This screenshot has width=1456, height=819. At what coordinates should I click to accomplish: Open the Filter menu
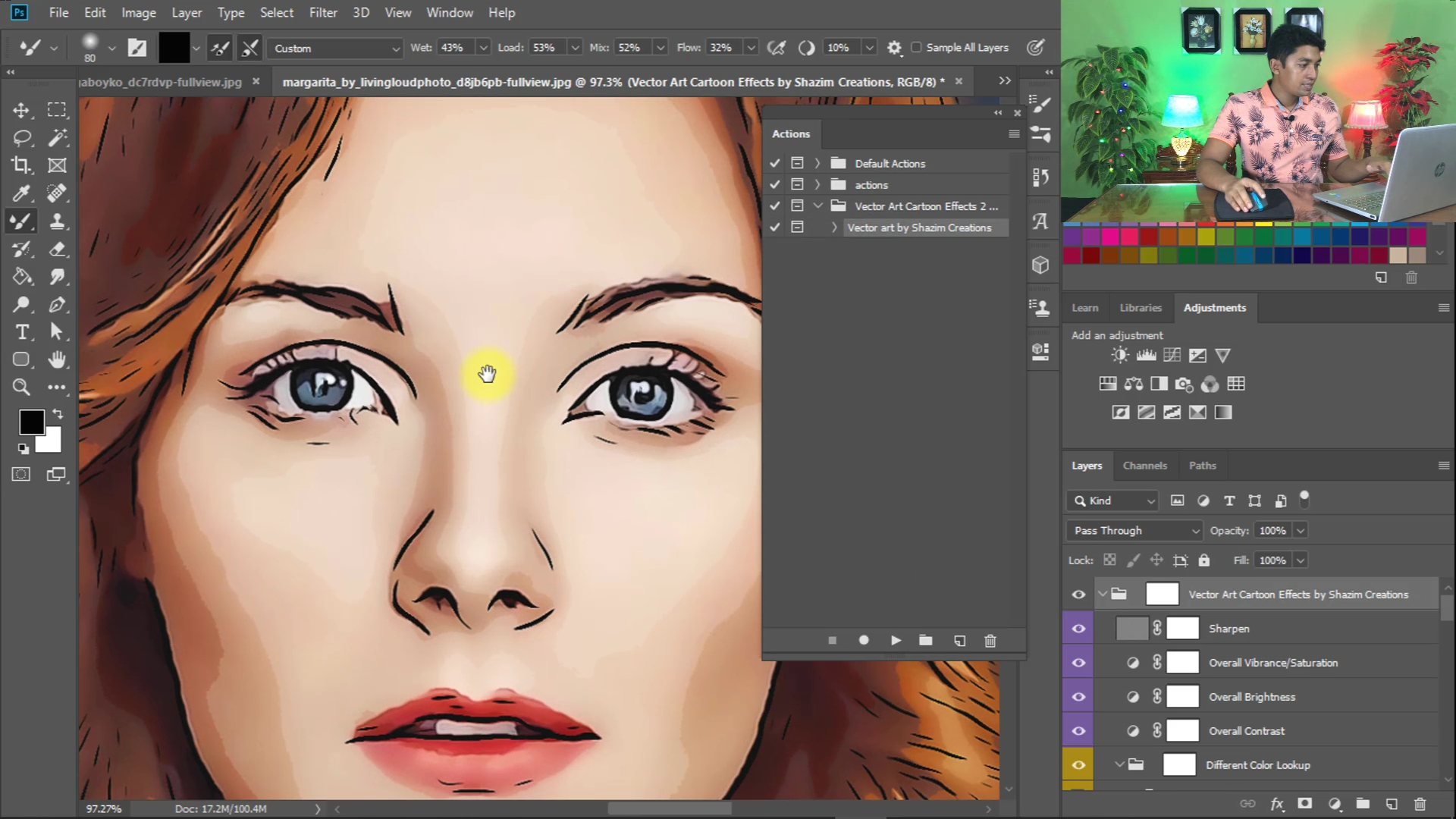tap(323, 13)
